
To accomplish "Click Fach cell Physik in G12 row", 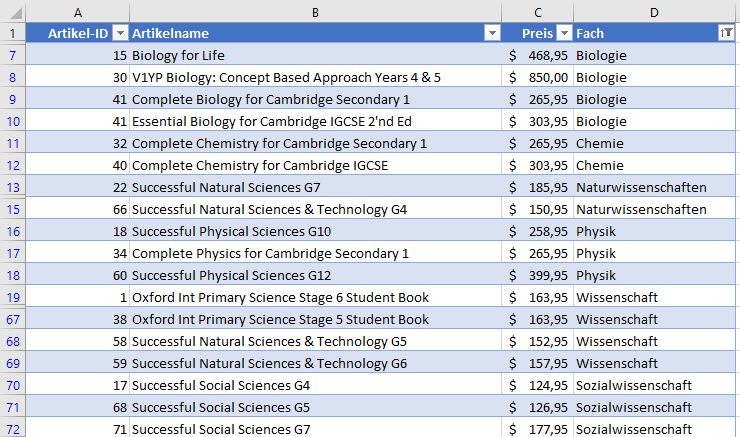I will click(654, 275).
